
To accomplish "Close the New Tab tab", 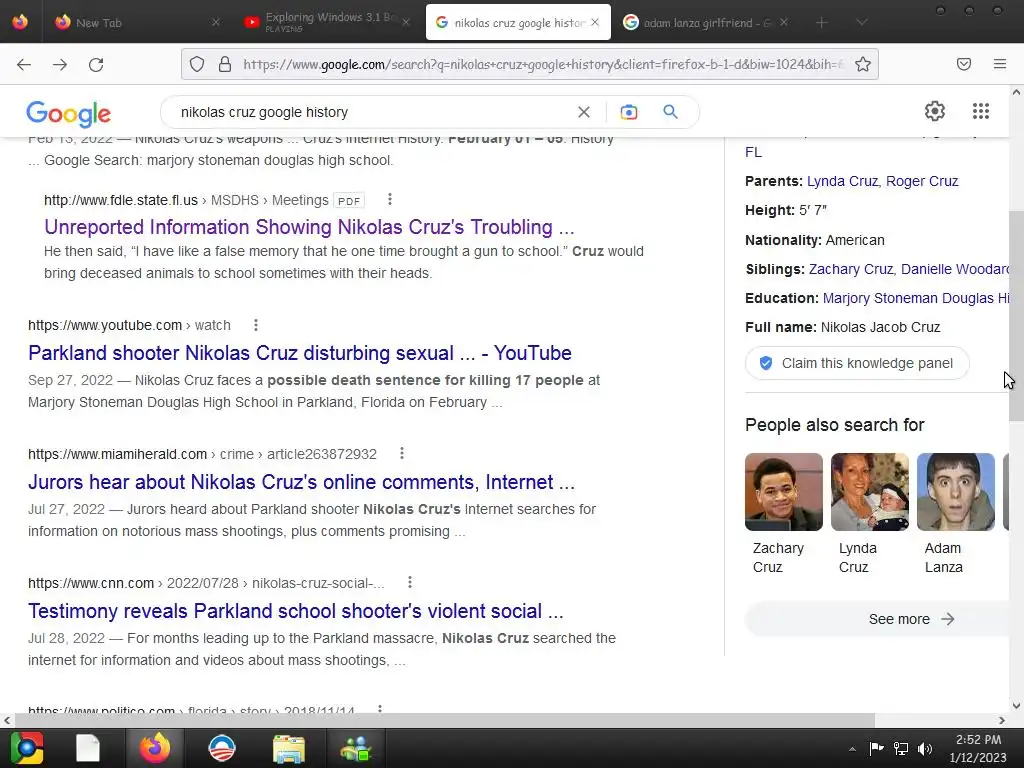I will click(x=216, y=22).
